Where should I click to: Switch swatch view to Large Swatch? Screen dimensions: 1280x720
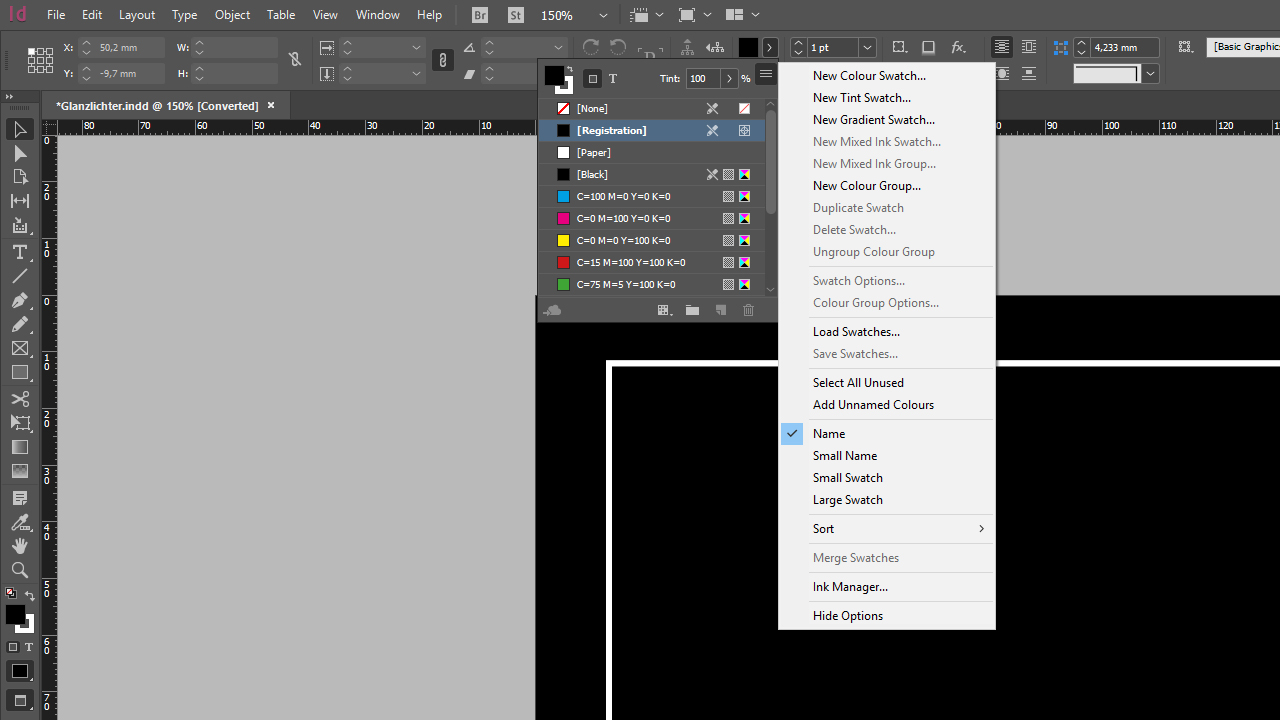click(847, 500)
